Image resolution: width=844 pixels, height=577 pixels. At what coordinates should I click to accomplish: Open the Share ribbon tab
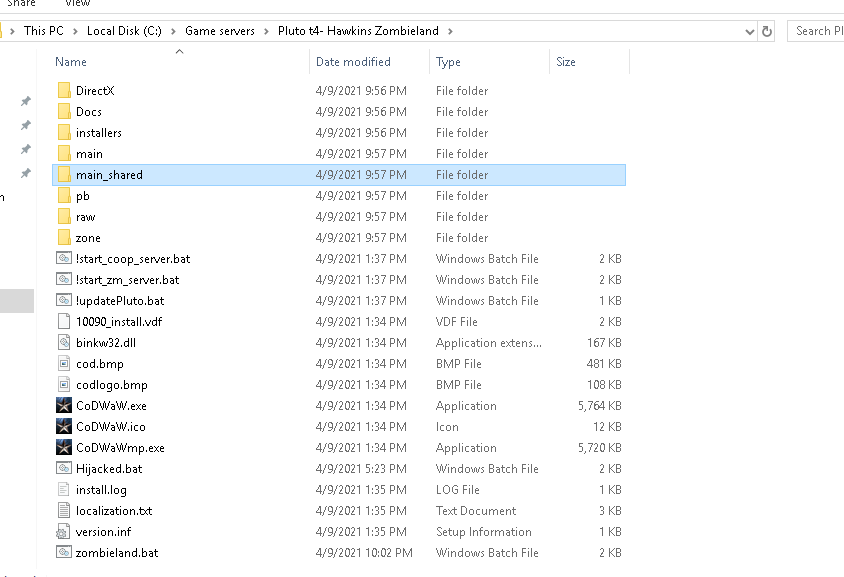point(22,4)
